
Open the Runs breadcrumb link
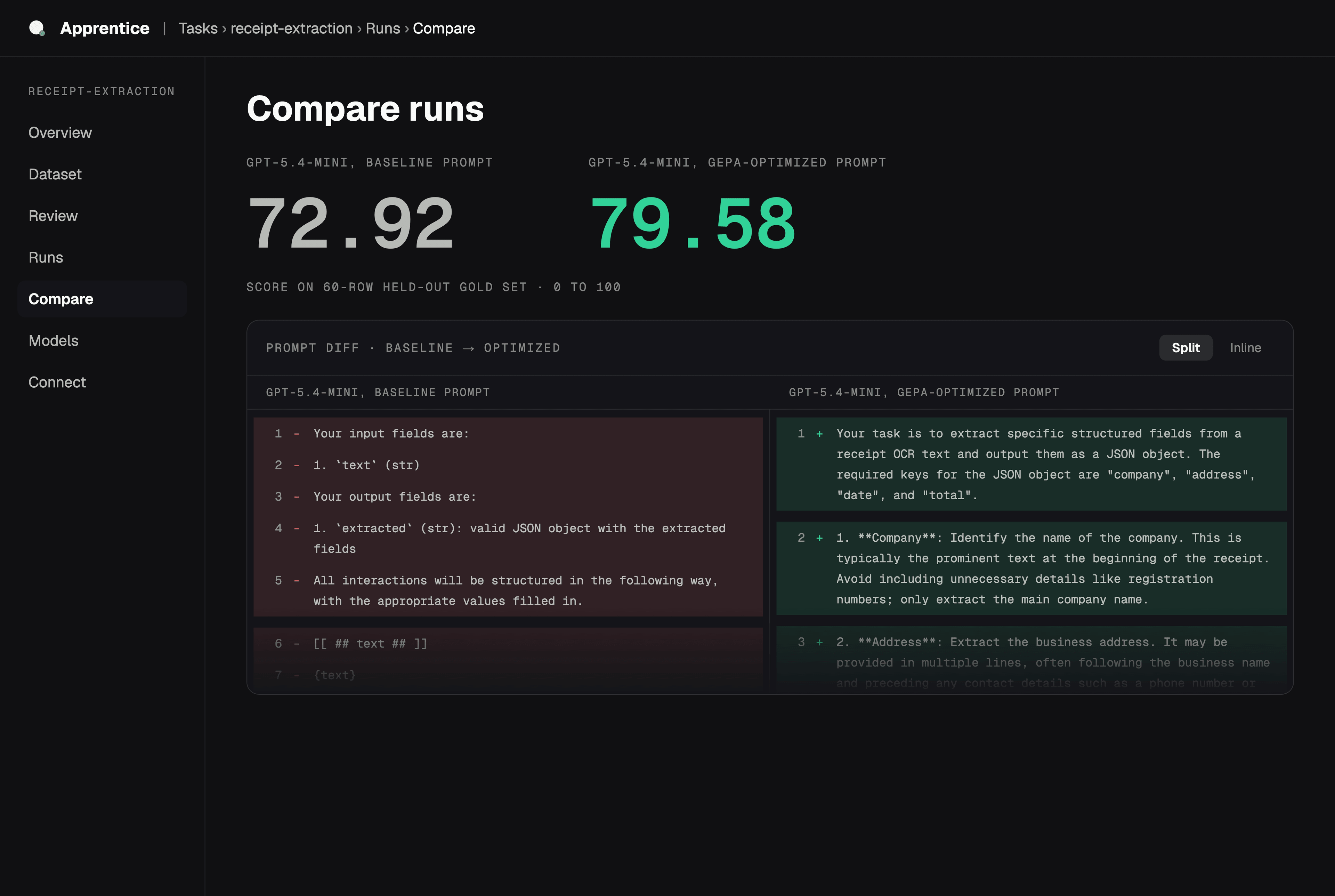(x=382, y=28)
